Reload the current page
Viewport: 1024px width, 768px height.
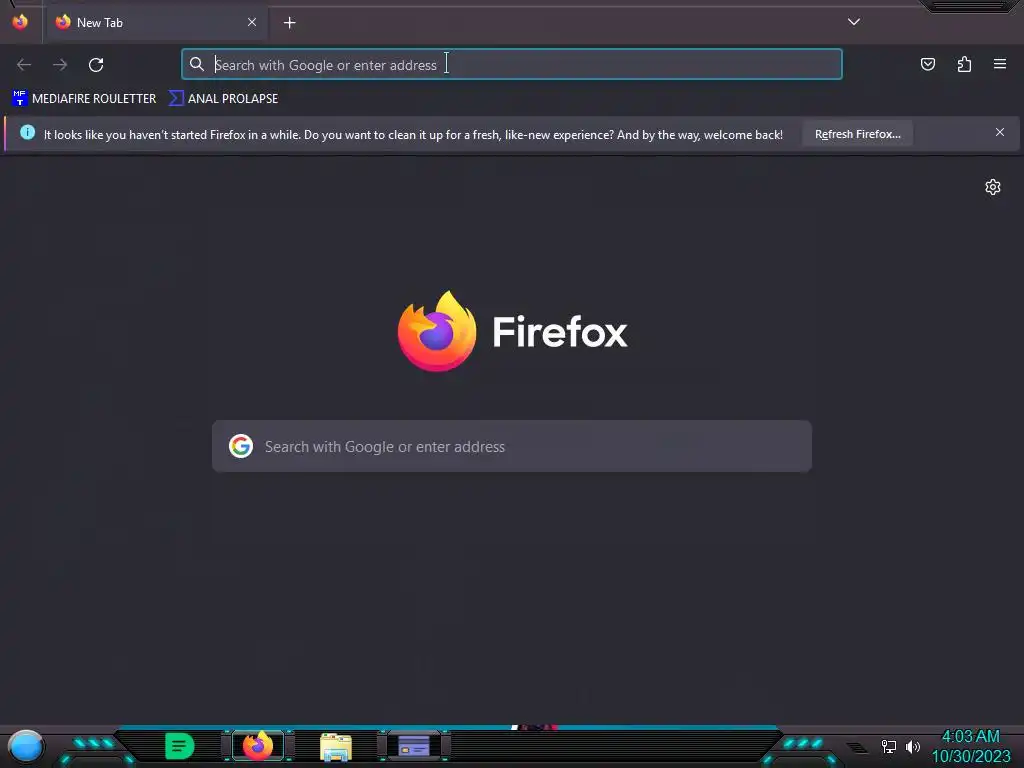tap(96, 65)
